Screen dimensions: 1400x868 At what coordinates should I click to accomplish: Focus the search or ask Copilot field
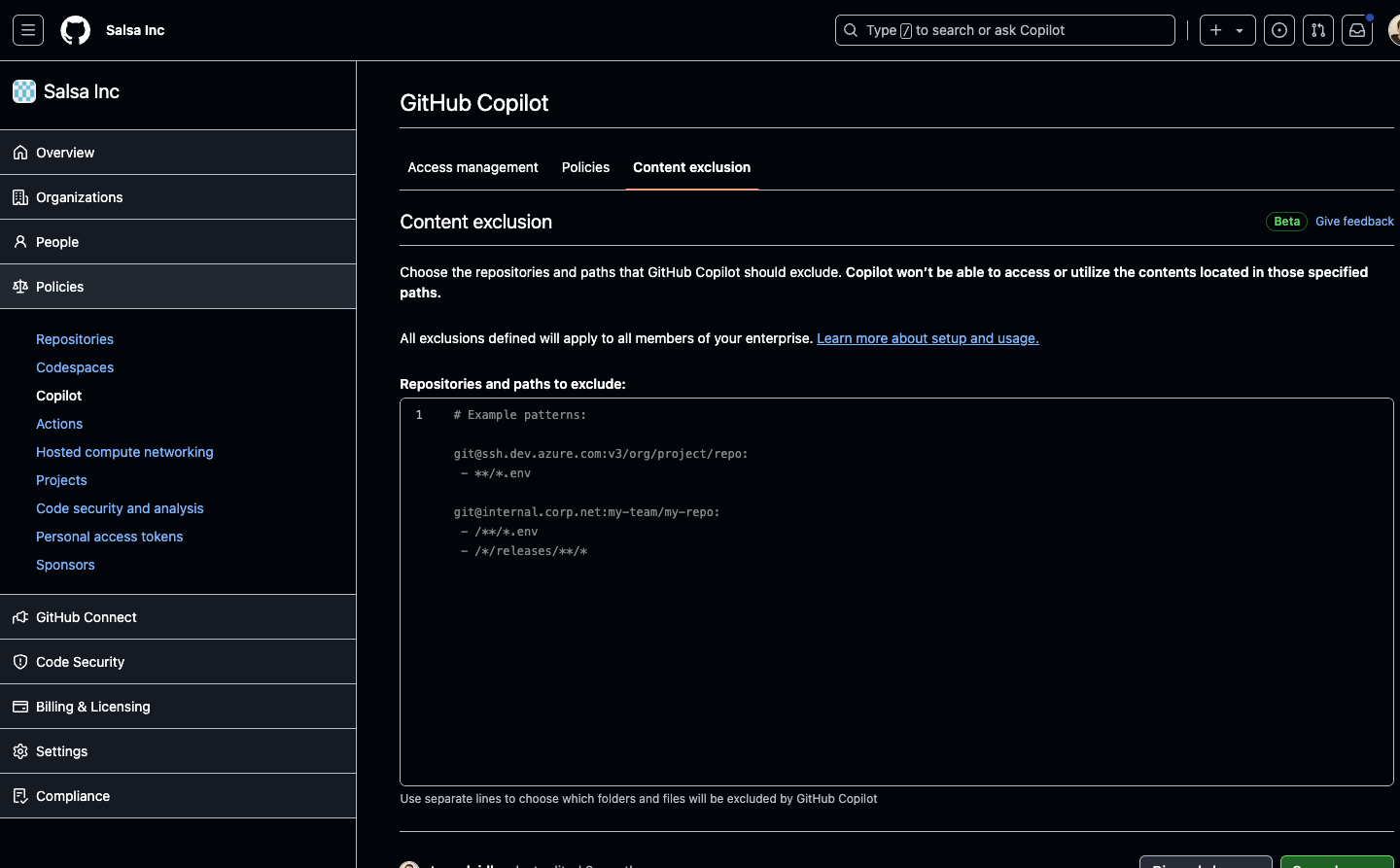tap(1004, 30)
